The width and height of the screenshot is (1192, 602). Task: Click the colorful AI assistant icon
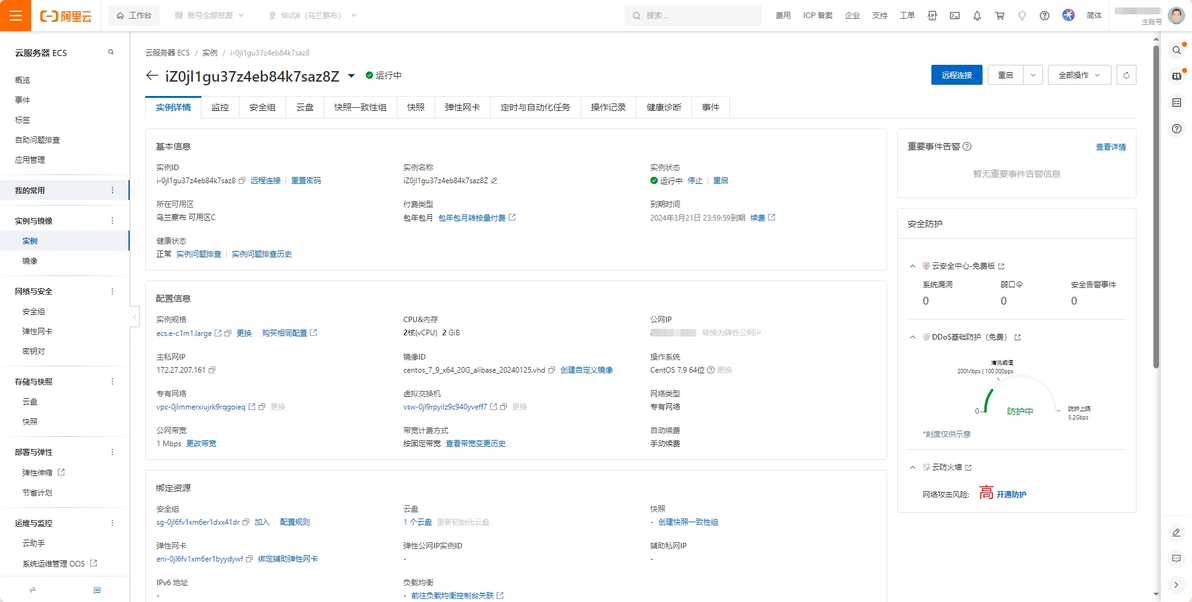(1068, 15)
